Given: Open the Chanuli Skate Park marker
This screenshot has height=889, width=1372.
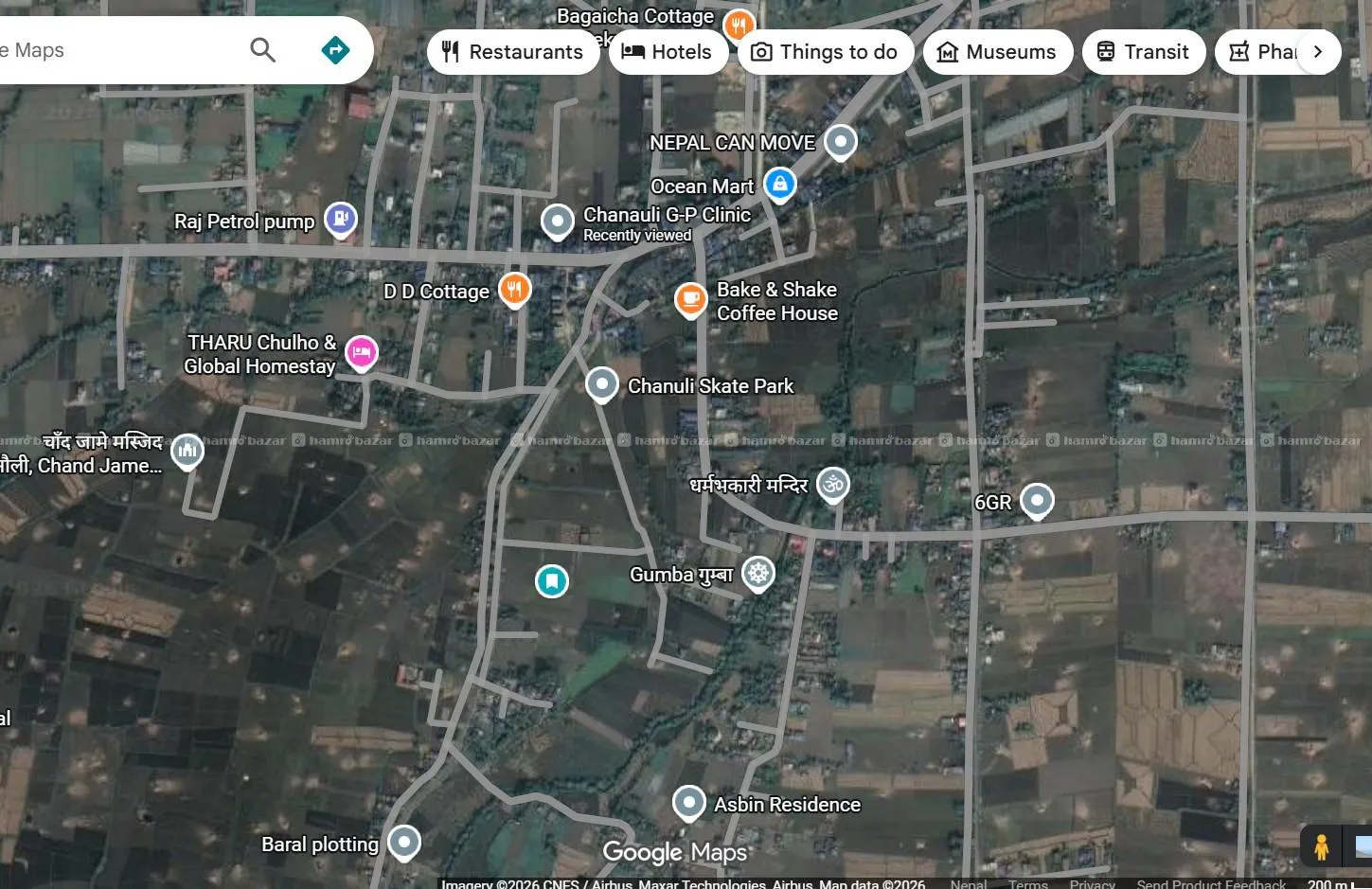Looking at the screenshot, I should (602, 384).
